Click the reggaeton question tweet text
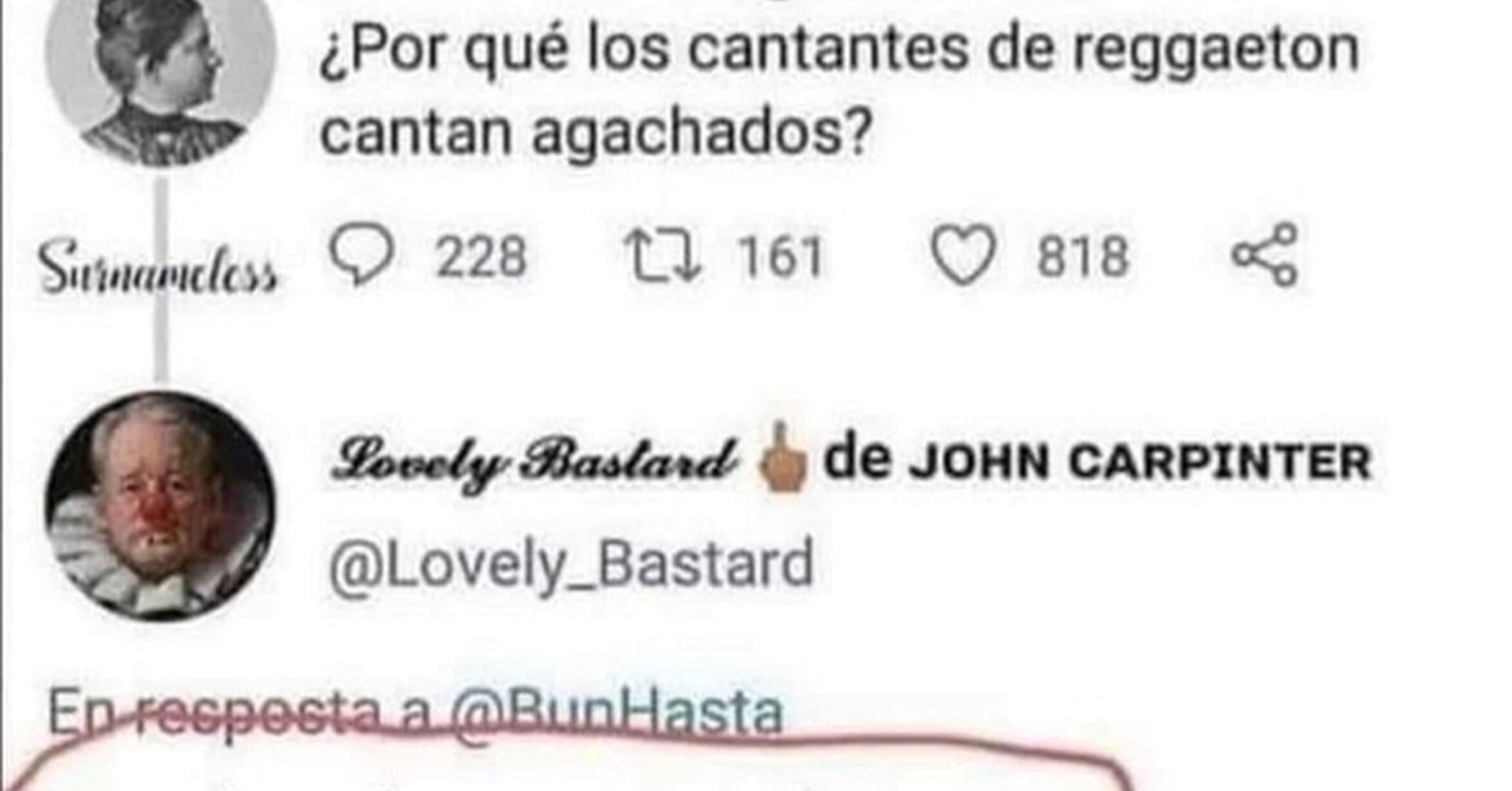The height and width of the screenshot is (791, 1512). (x=839, y=90)
